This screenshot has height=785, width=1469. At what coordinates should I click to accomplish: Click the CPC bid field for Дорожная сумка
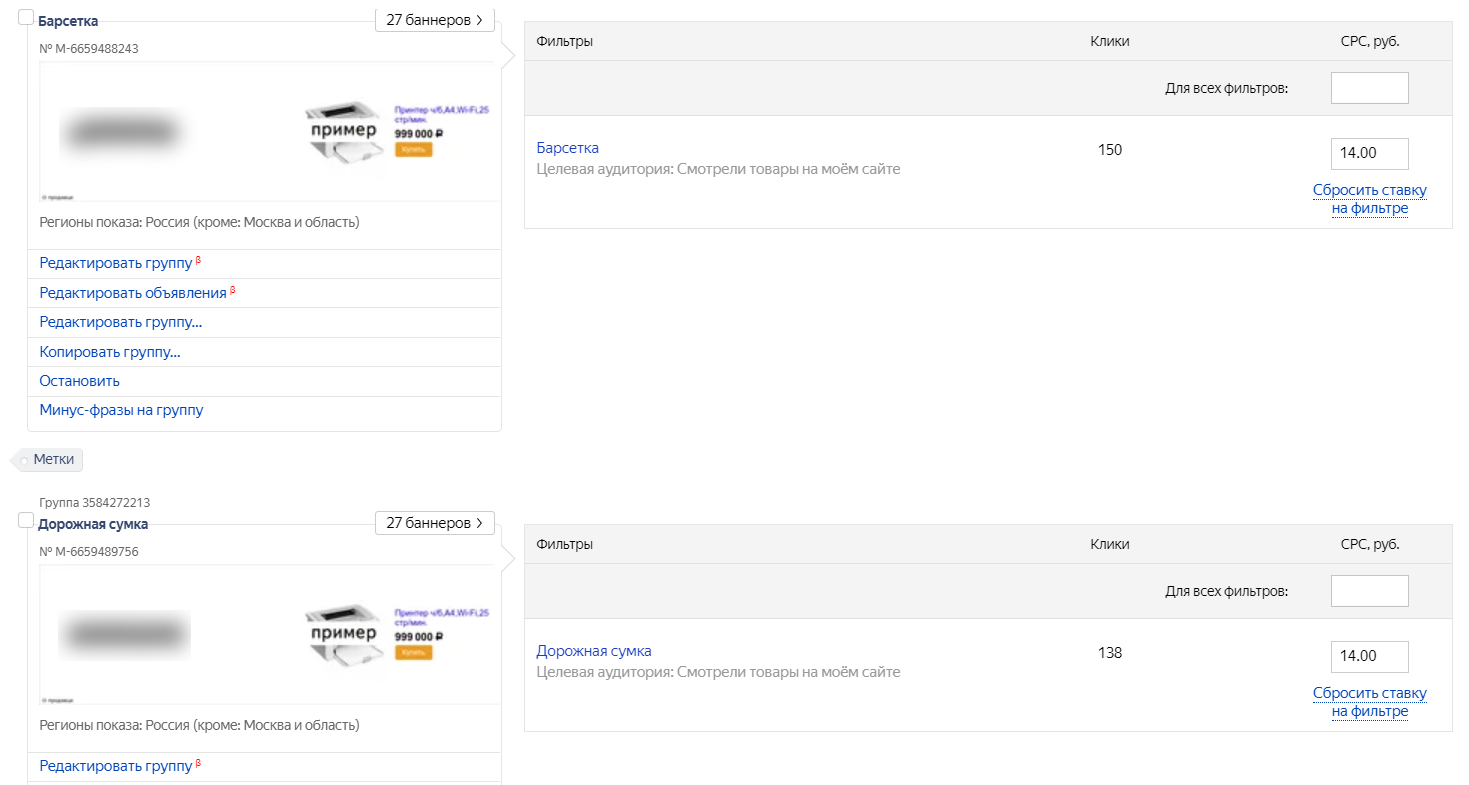(1369, 657)
